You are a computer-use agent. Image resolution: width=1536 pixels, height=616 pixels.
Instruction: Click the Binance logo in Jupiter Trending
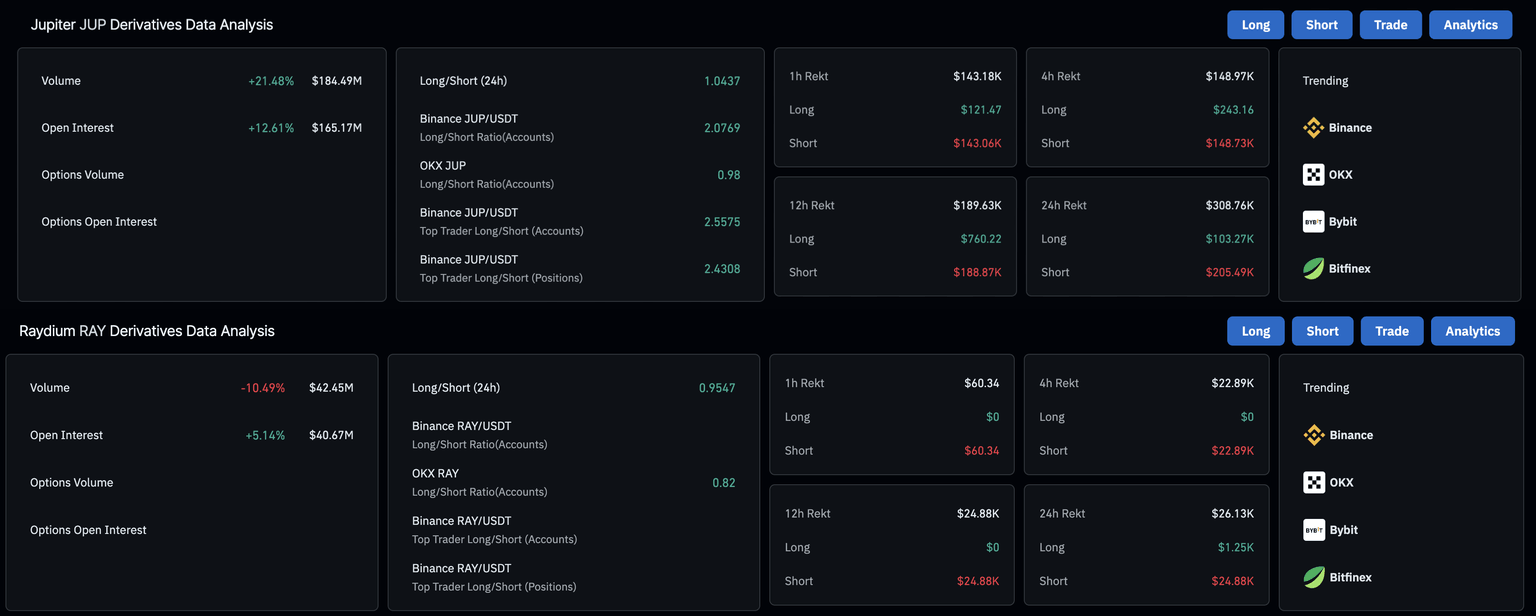click(x=1313, y=128)
